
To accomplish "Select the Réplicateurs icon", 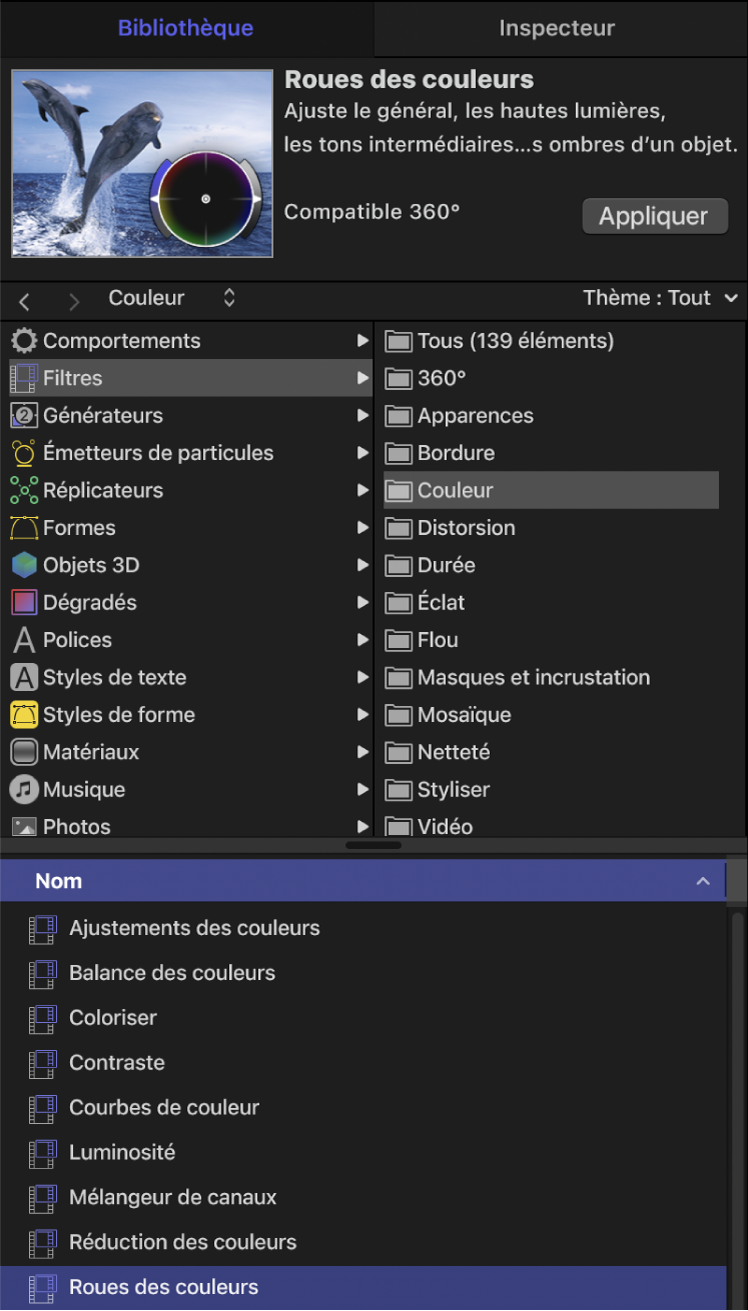I will tap(24, 490).
